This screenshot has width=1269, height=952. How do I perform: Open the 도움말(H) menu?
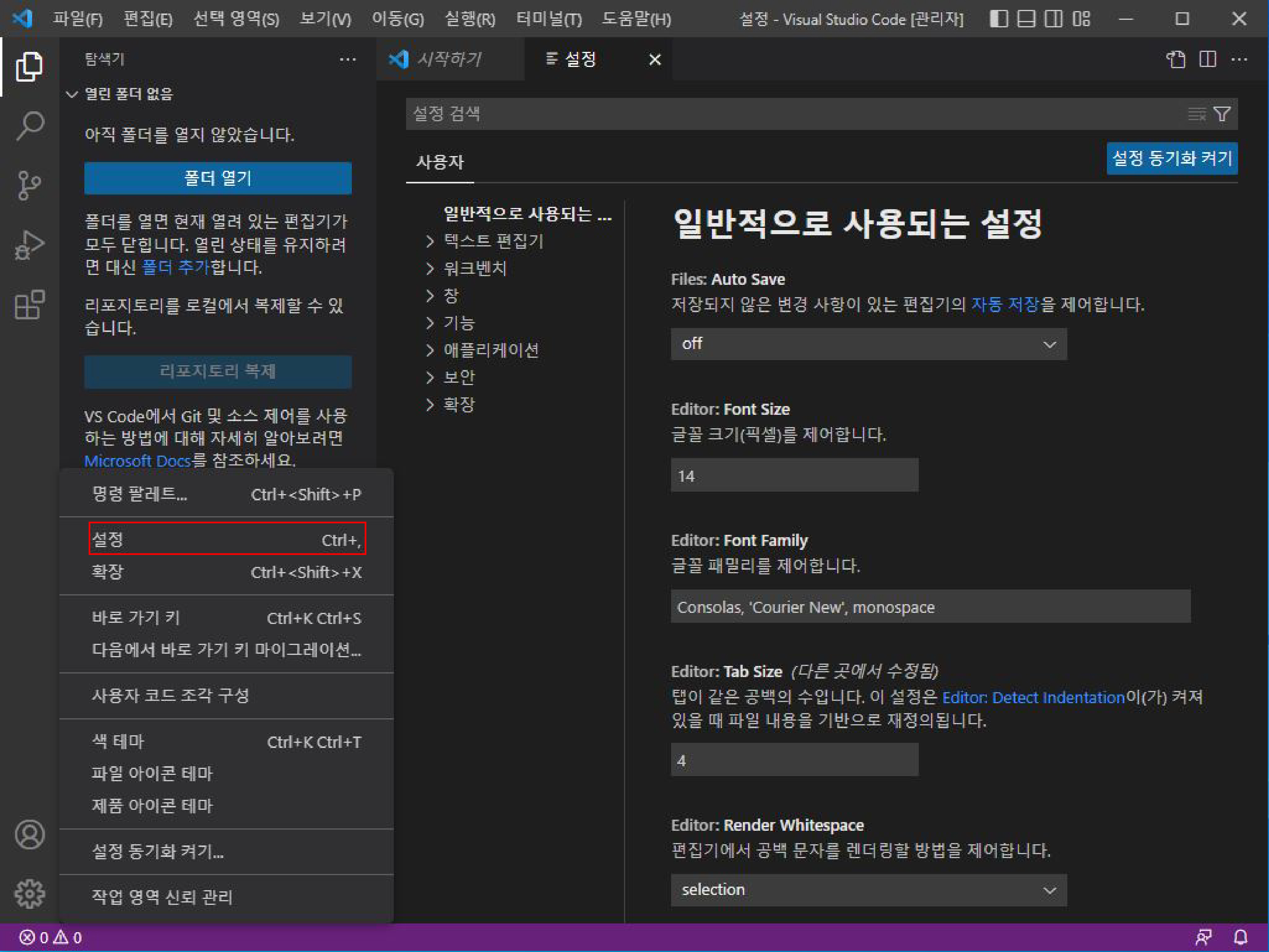pyautogui.click(x=636, y=19)
